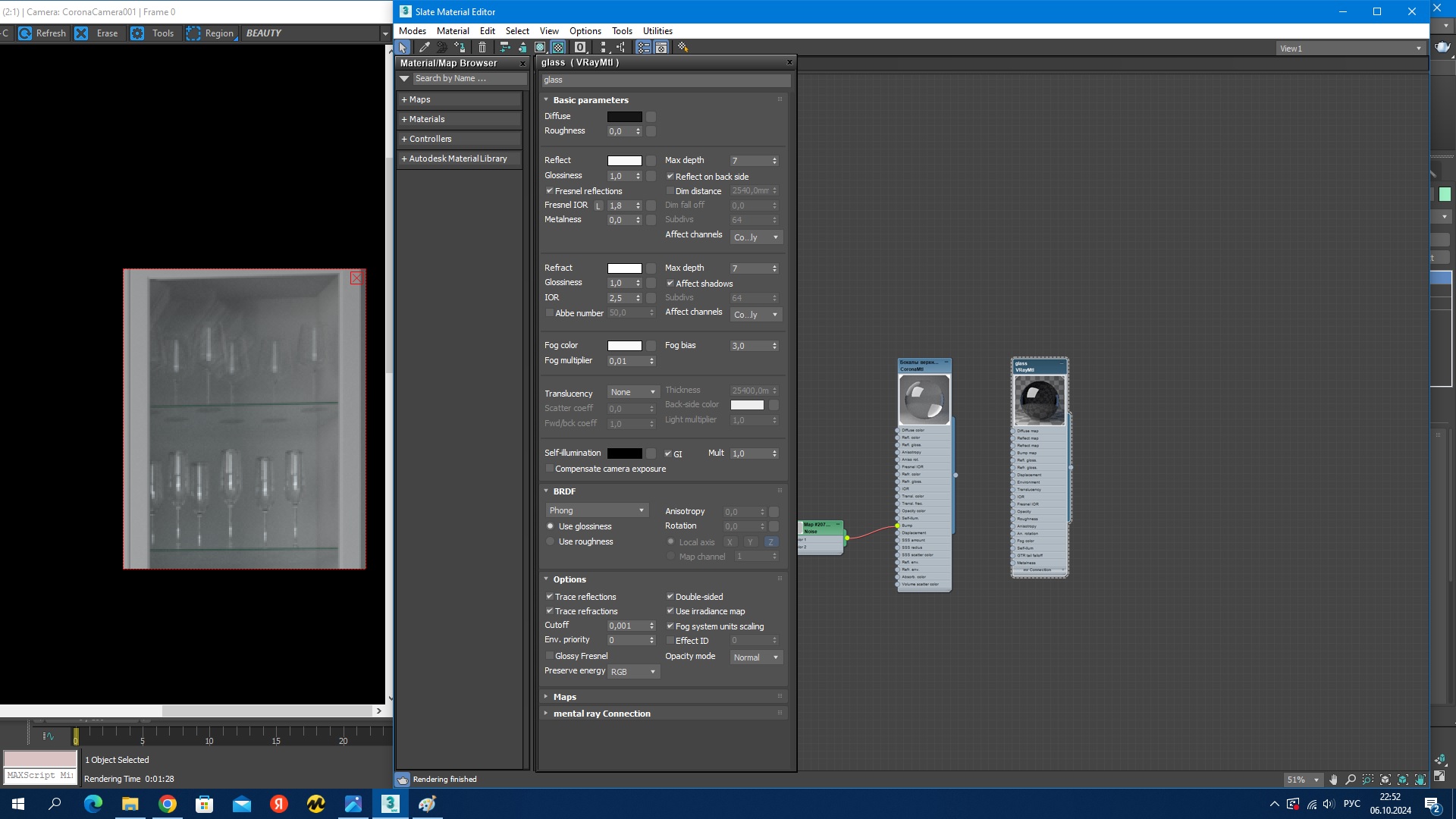The height and width of the screenshot is (819, 1456).
Task: Click the Select arrow tool
Action: coord(403,47)
